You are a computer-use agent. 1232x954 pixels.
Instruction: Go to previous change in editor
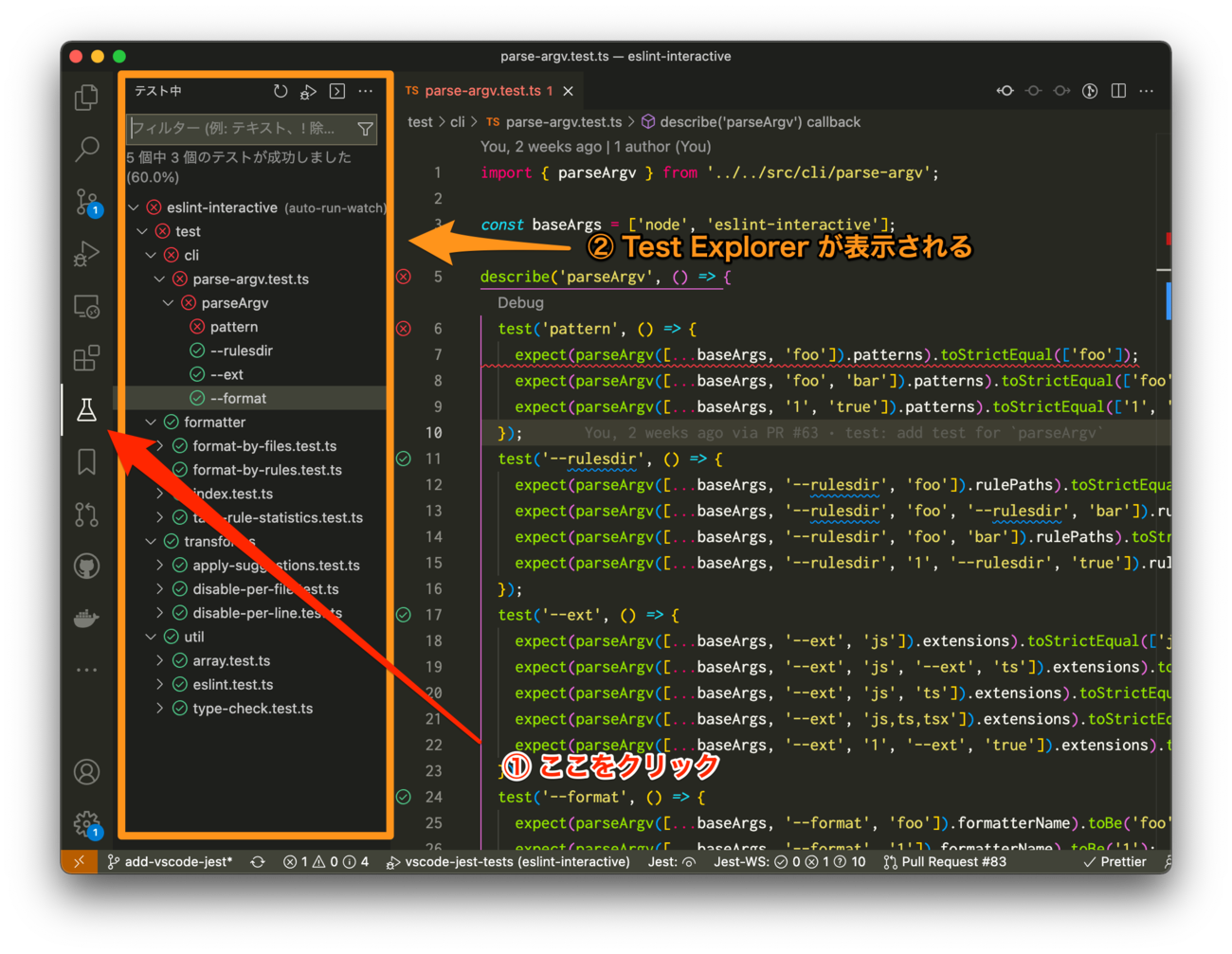point(1005,91)
